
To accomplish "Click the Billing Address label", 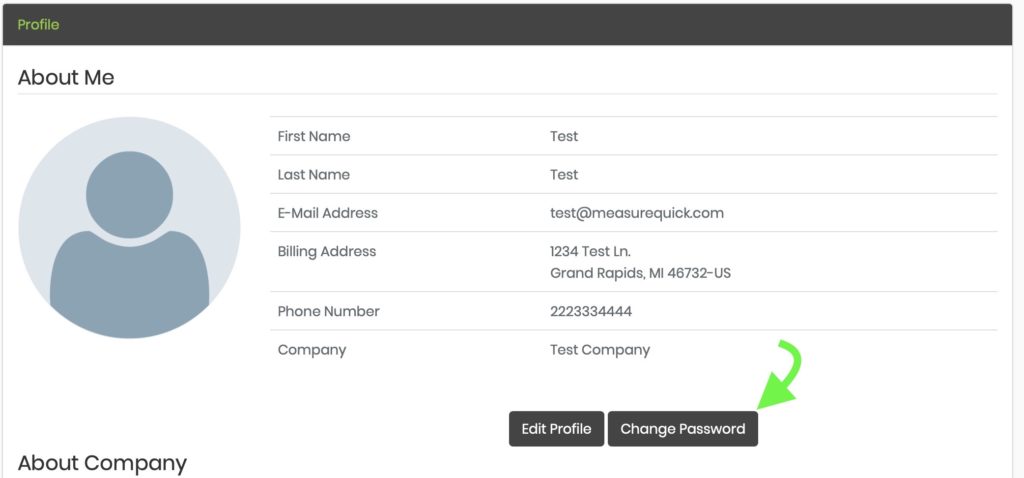I will pos(327,251).
